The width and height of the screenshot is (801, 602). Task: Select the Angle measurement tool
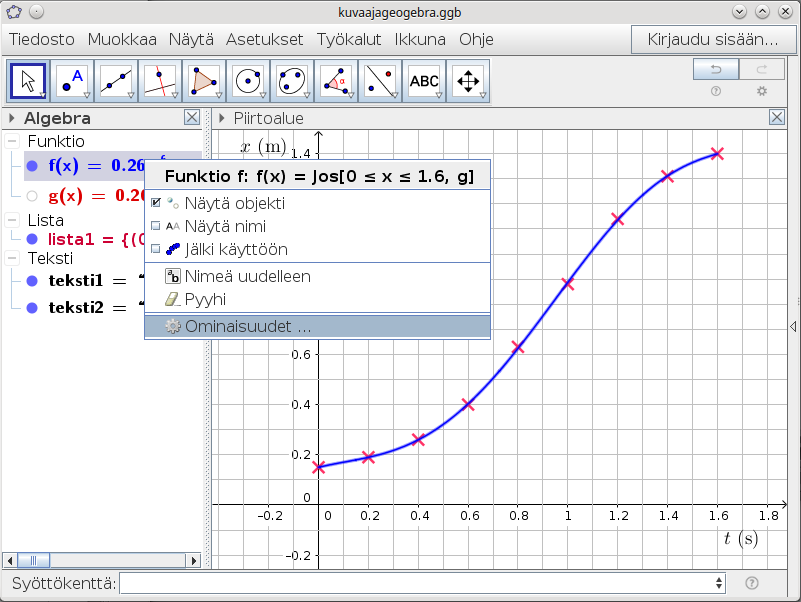(x=337, y=81)
